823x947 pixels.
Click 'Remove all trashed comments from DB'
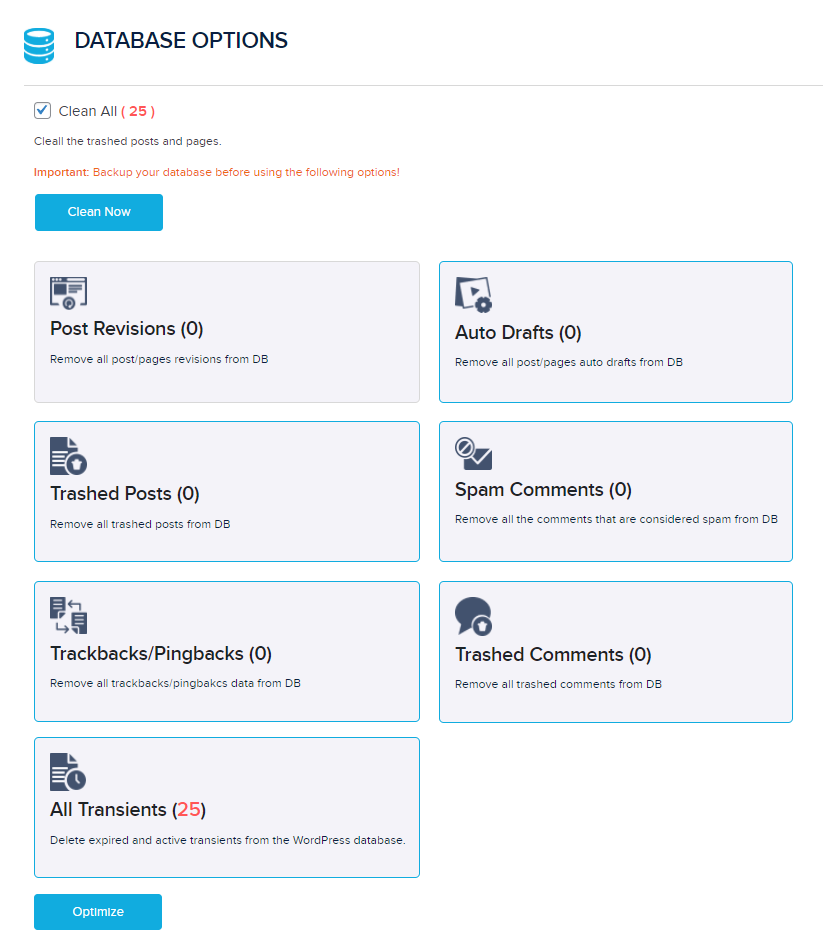tap(559, 684)
